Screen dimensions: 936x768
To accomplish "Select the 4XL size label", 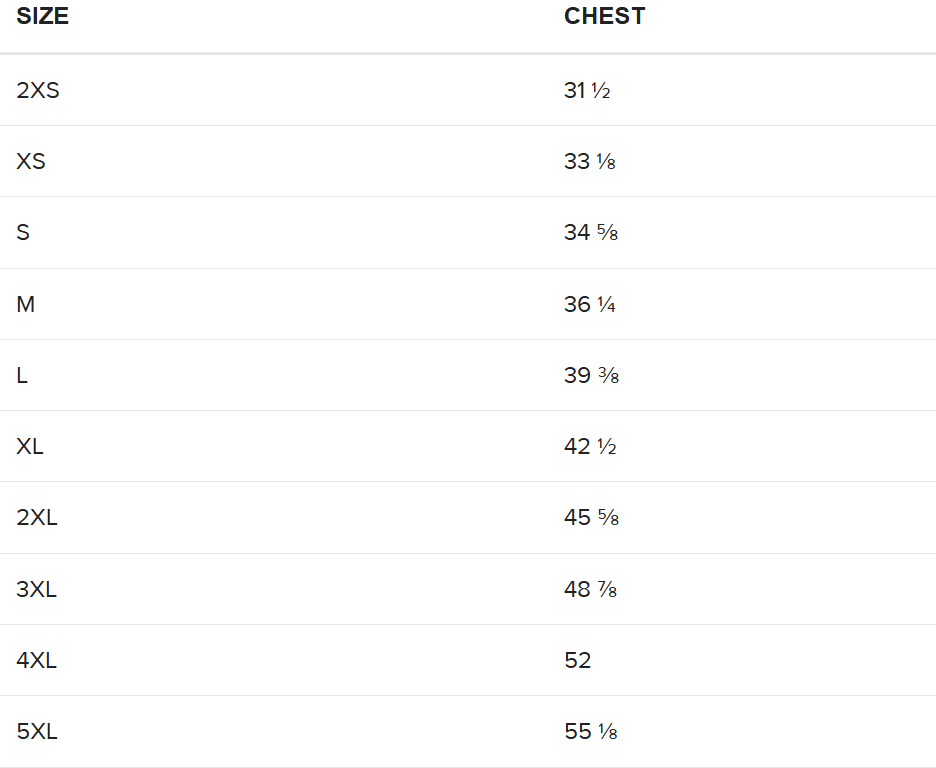I will pos(37,660).
